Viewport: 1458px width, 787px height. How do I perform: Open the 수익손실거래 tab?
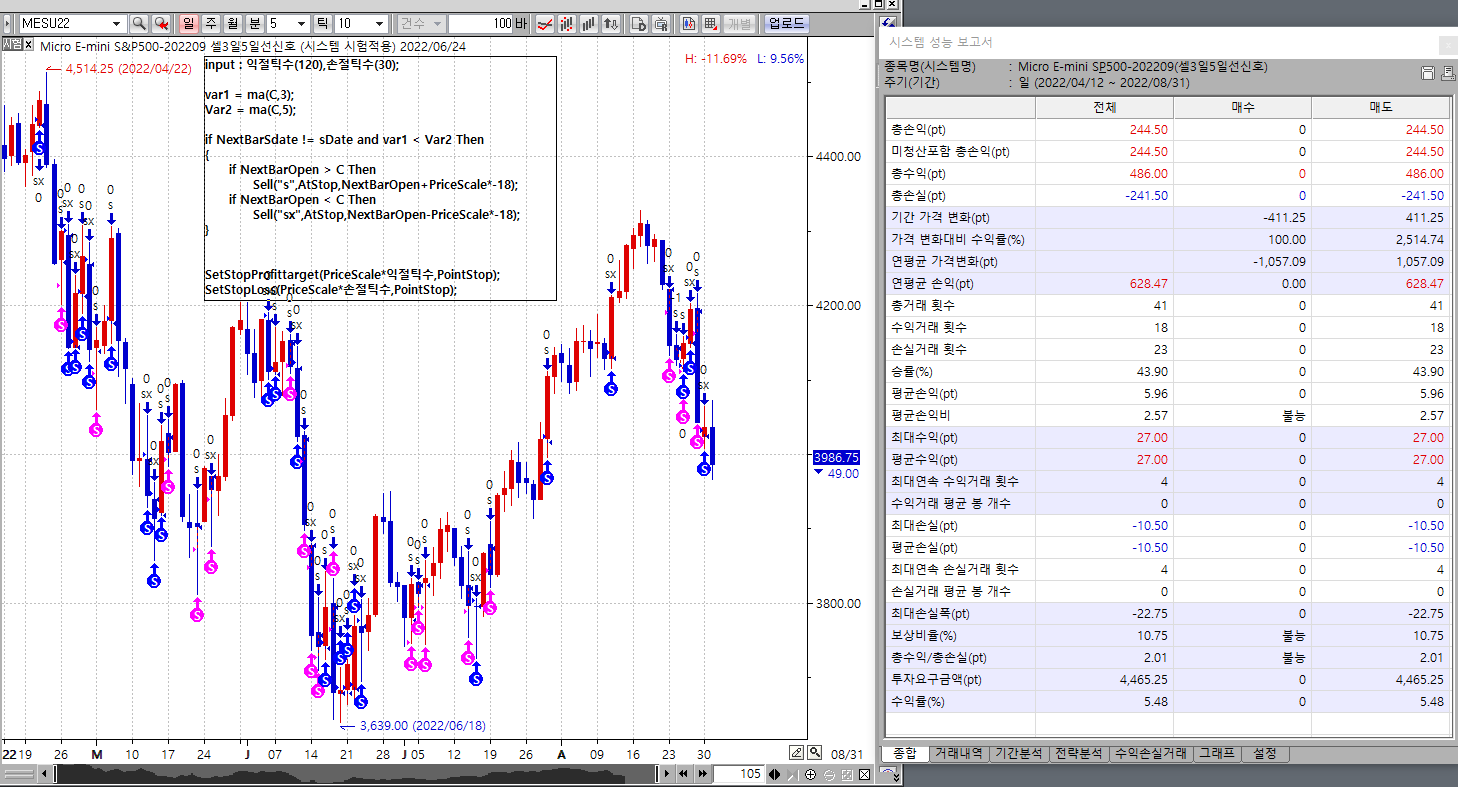click(x=1152, y=754)
